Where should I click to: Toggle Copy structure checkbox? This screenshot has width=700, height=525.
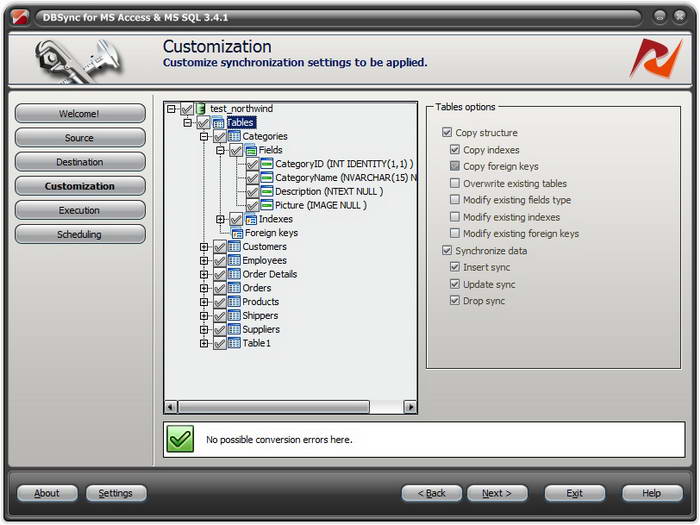[x=447, y=132]
